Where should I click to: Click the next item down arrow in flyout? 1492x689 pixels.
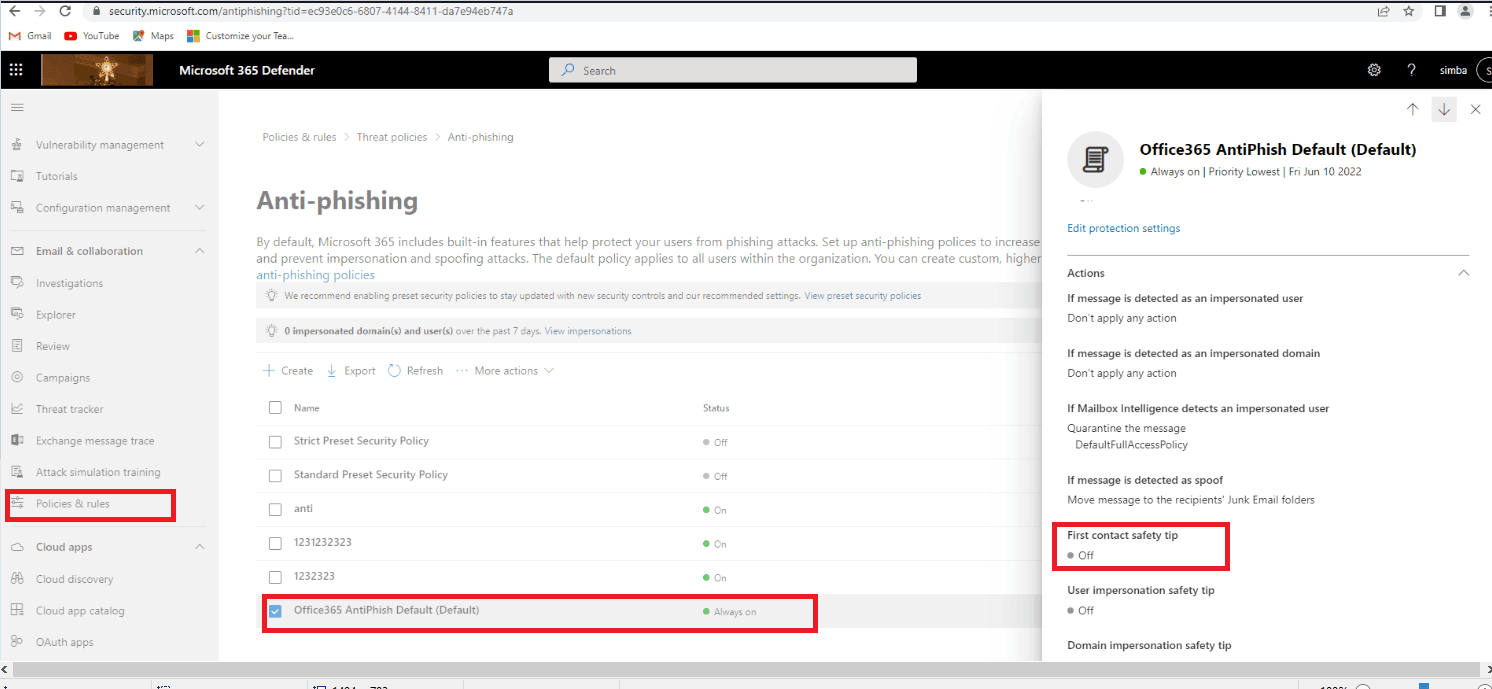pos(1443,109)
